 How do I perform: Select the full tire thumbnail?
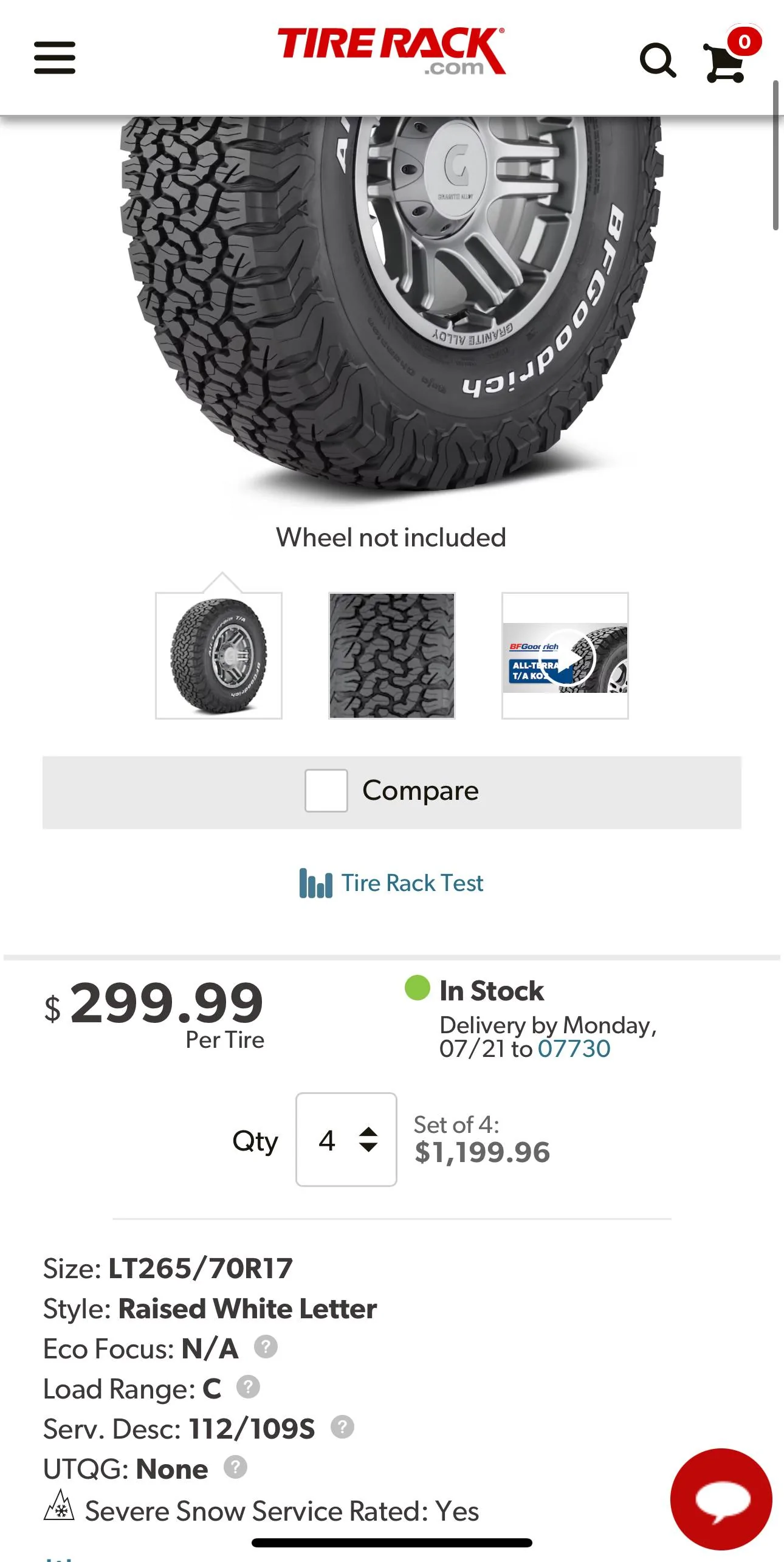(219, 656)
